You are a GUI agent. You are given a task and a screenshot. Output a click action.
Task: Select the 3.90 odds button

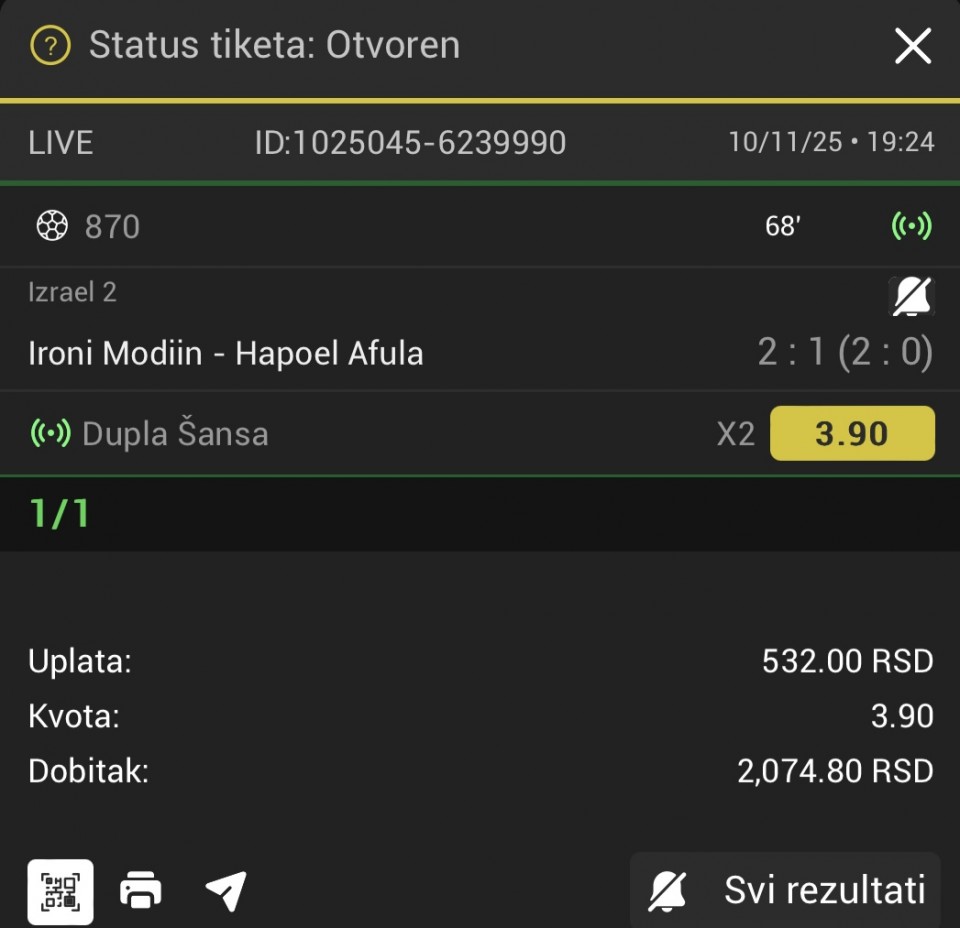tap(852, 433)
